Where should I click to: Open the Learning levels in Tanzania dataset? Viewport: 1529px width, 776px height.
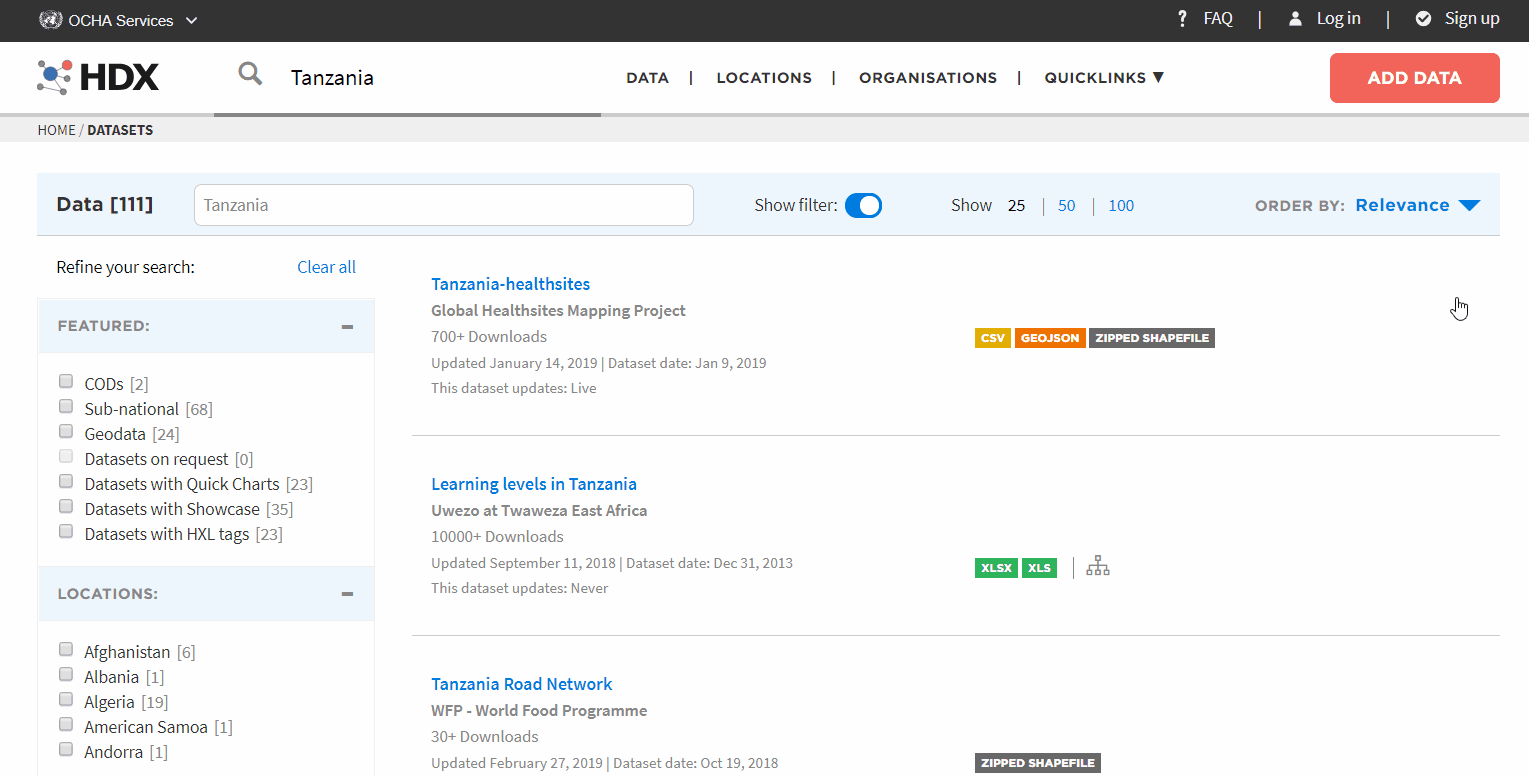[x=533, y=484]
